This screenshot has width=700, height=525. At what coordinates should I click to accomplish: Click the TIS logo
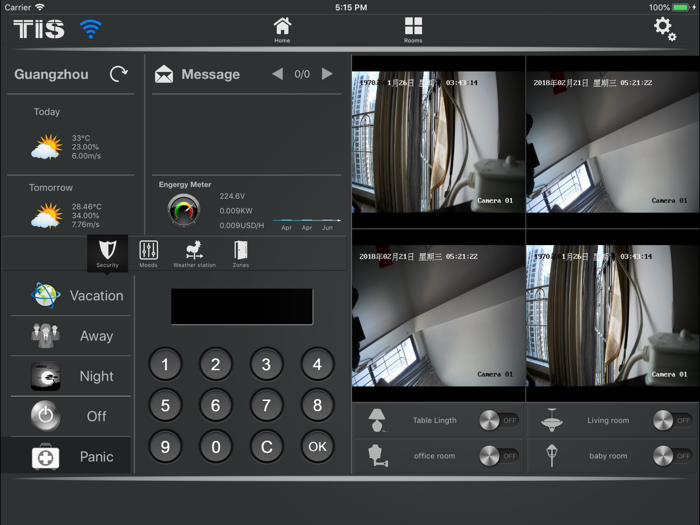(x=39, y=29)
